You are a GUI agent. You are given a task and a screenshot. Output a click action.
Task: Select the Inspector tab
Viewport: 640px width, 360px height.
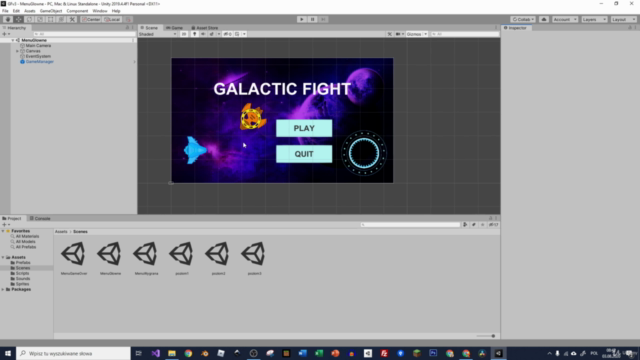[515, 28]
